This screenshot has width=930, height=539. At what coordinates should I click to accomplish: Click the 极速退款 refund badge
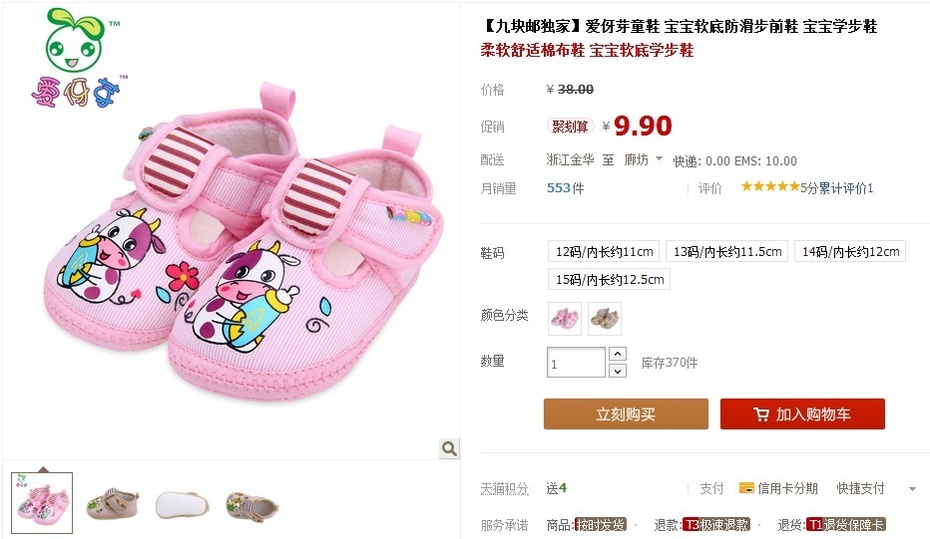coord(716,525)
